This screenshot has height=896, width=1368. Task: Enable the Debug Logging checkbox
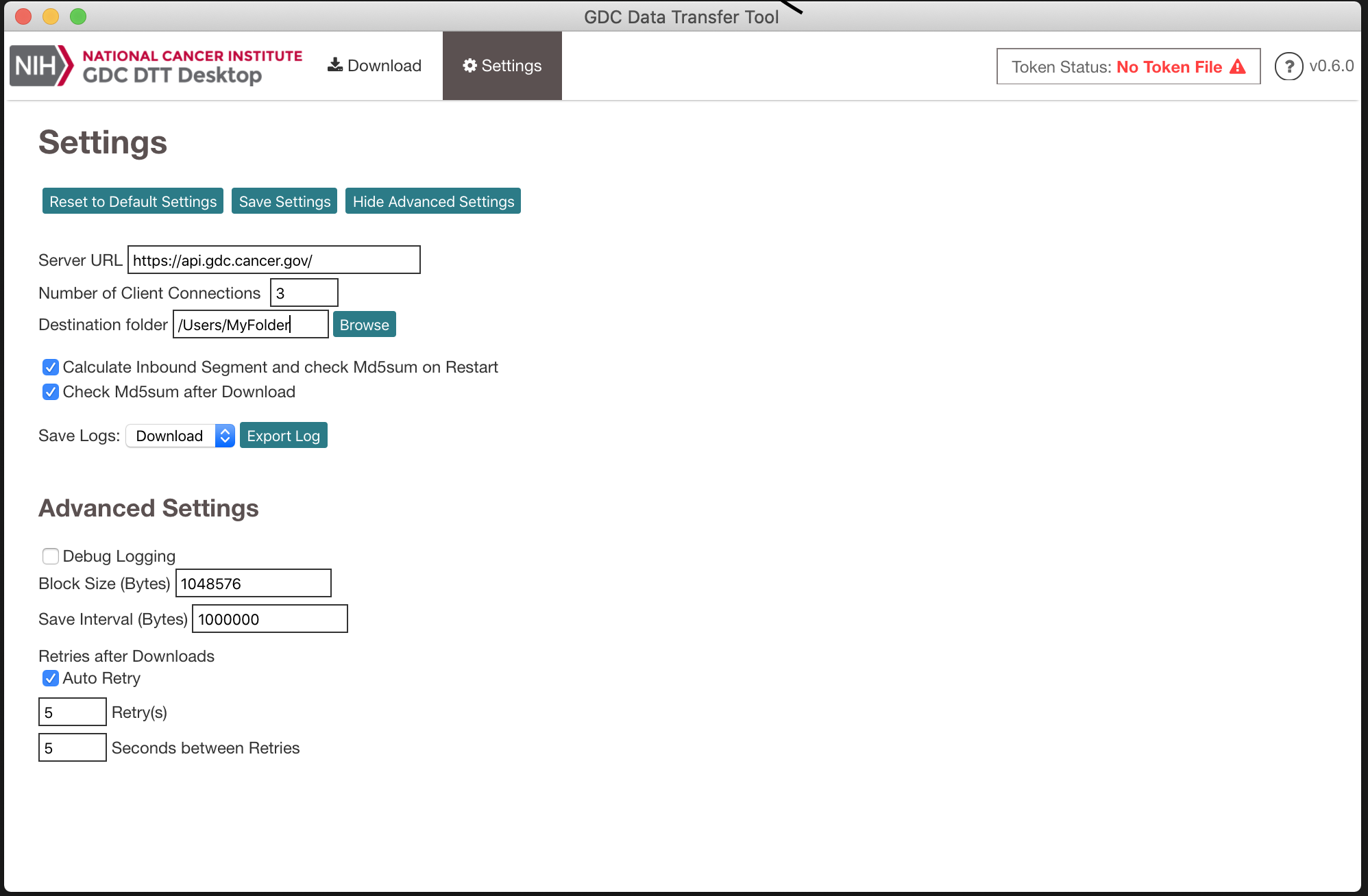pyautogui.click(x=51, y=556)
